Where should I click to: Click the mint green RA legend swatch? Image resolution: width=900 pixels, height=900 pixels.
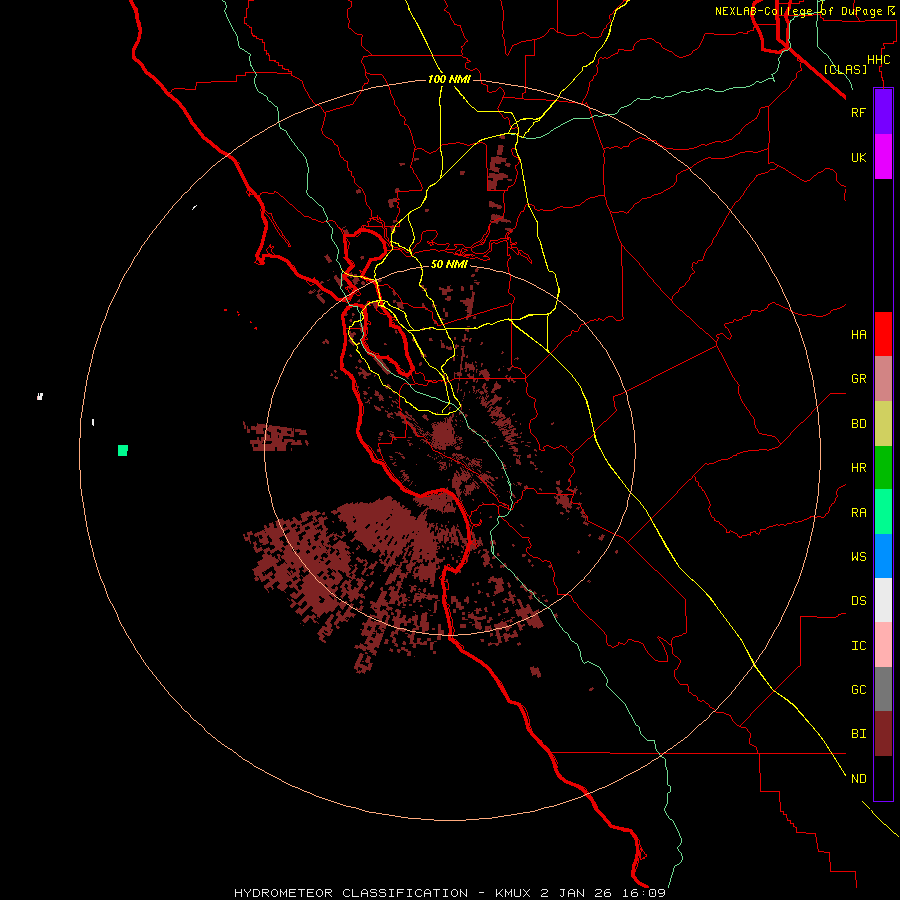point(883,512)
